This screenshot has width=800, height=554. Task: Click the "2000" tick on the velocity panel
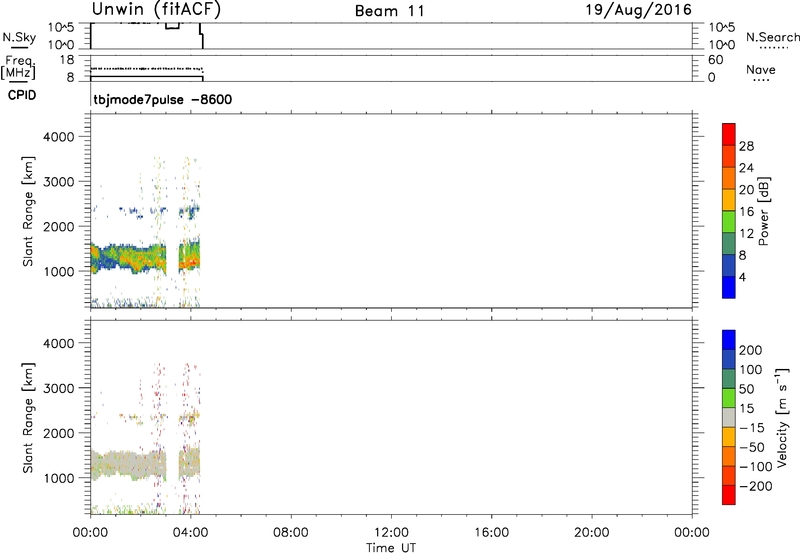(x=59, y=433)
